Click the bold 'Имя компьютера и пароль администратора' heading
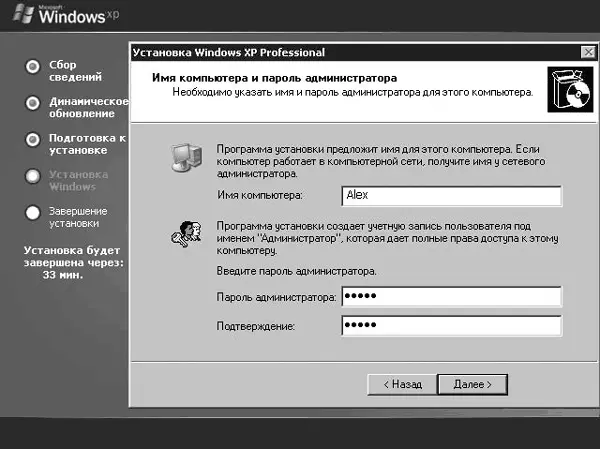 [275, 77]
